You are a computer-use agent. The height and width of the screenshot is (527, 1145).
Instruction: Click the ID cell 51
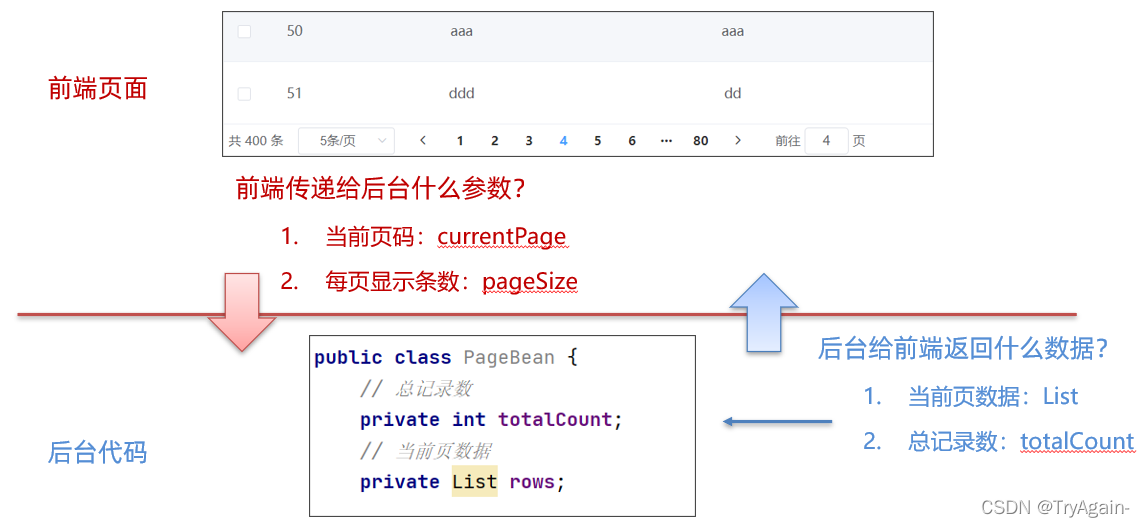(x=294, y=94)
